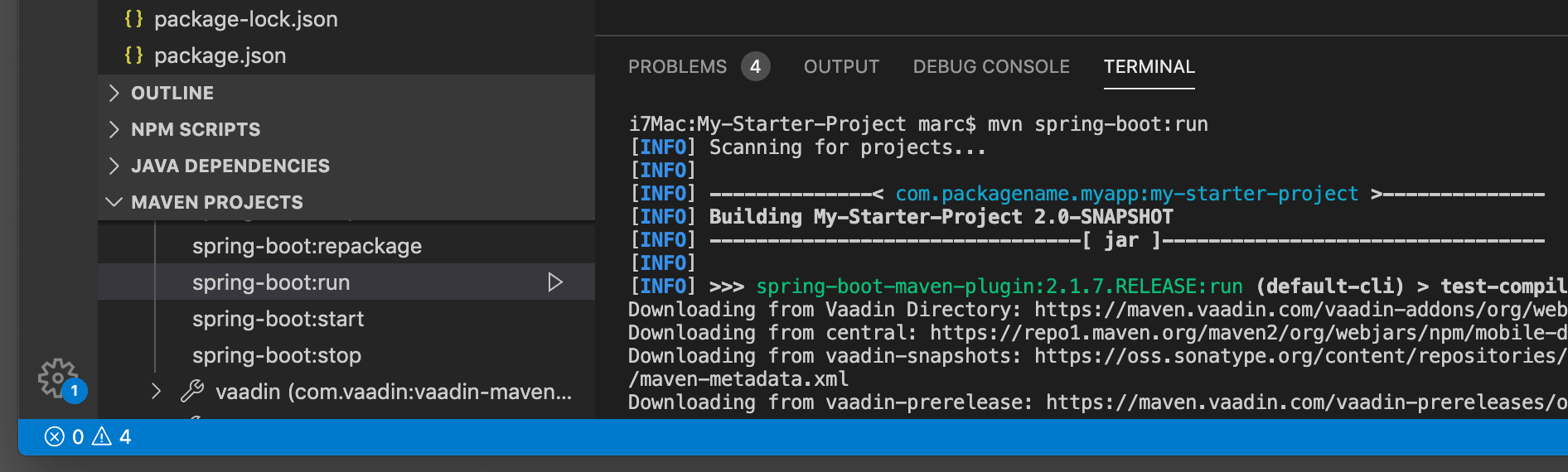The width and height of the screenshot is (1568, 472).
Task: Click the '[ jar ]' packaging line
Action: tap(1121, 240)
